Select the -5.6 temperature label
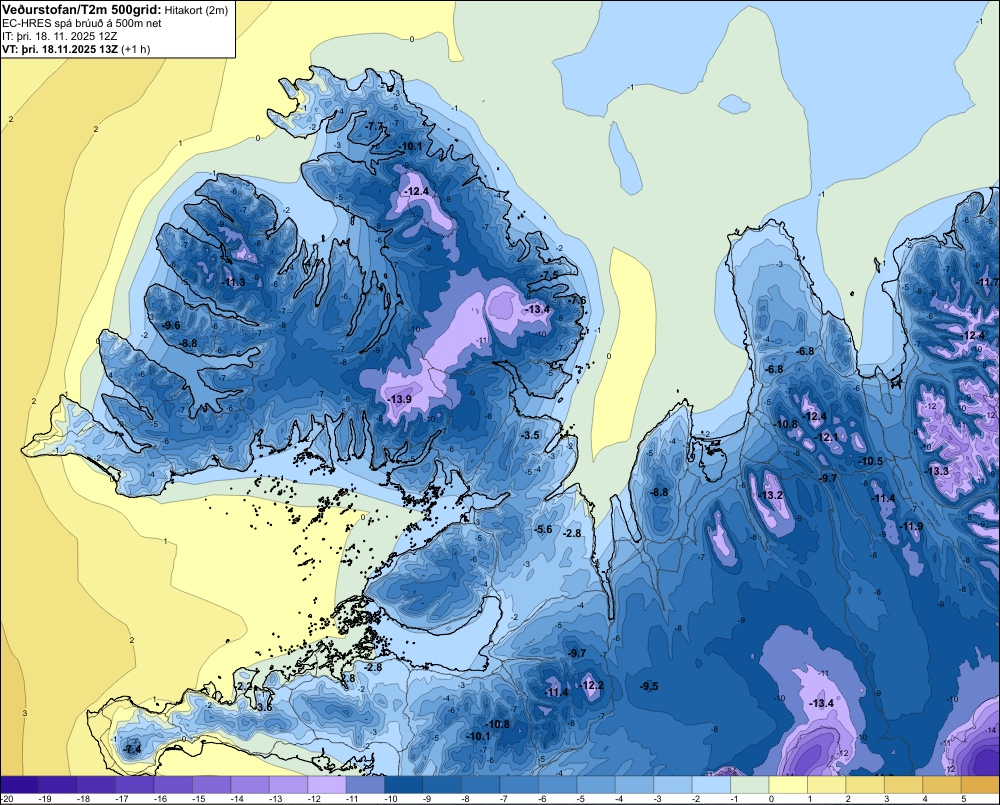The image size is (1000, 805). pos(543,529)
